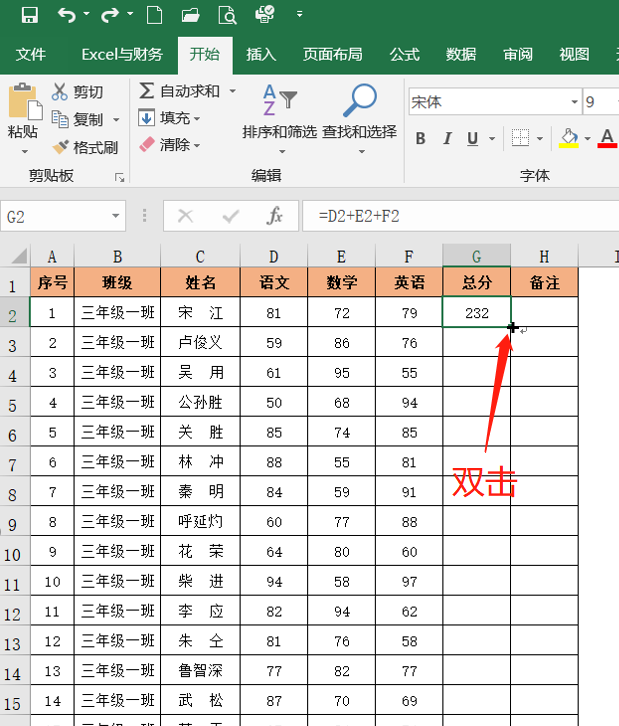Toggle Underline formatting
619x726 pixels.
coord(473,138)
